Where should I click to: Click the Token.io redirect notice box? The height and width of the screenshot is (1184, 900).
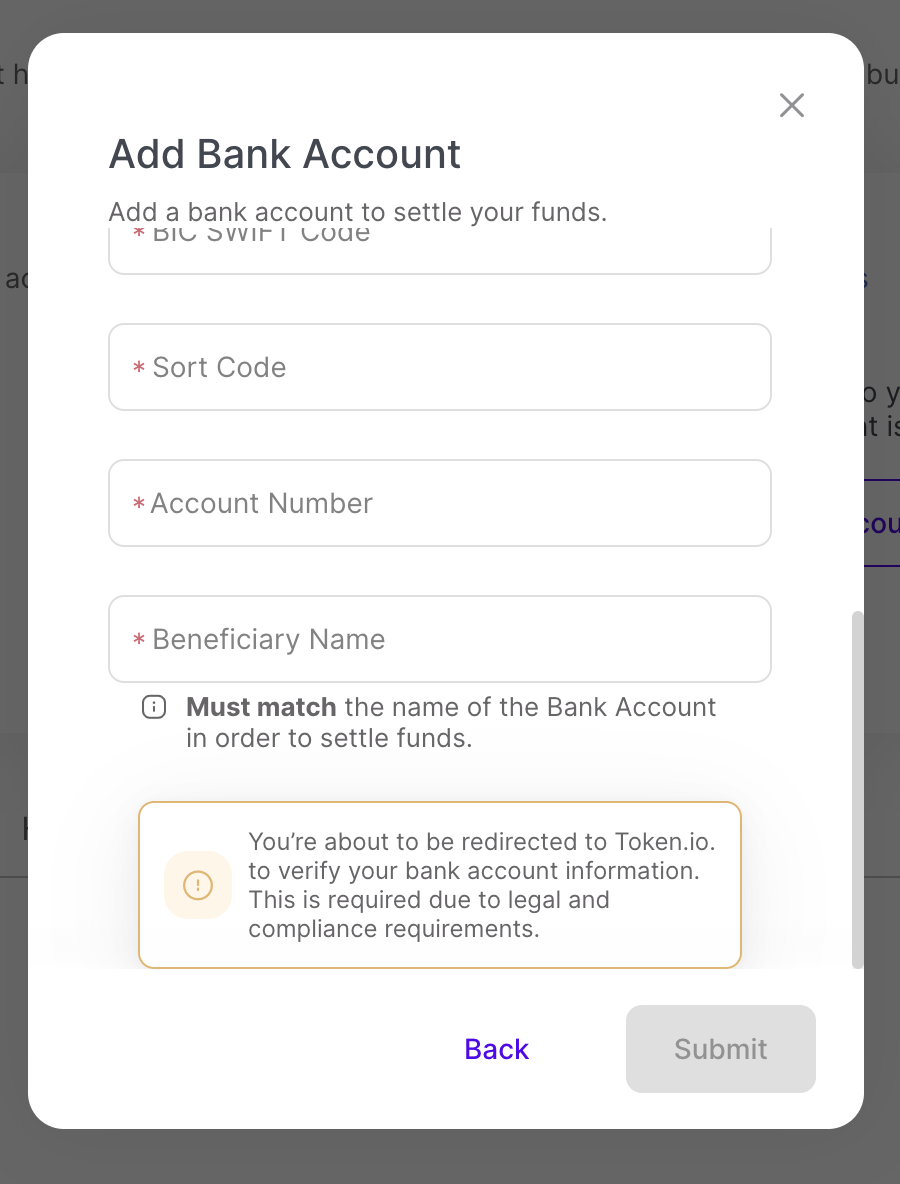pos(440,885)
